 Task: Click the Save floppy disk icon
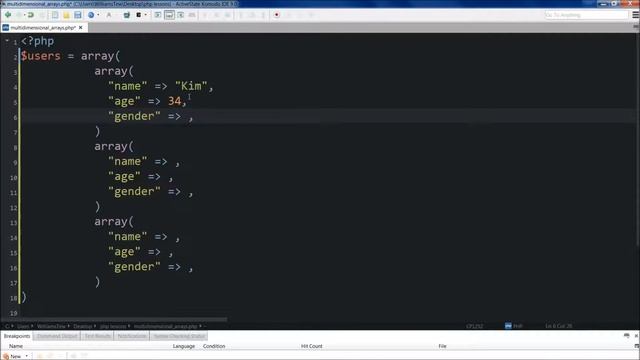78,15
